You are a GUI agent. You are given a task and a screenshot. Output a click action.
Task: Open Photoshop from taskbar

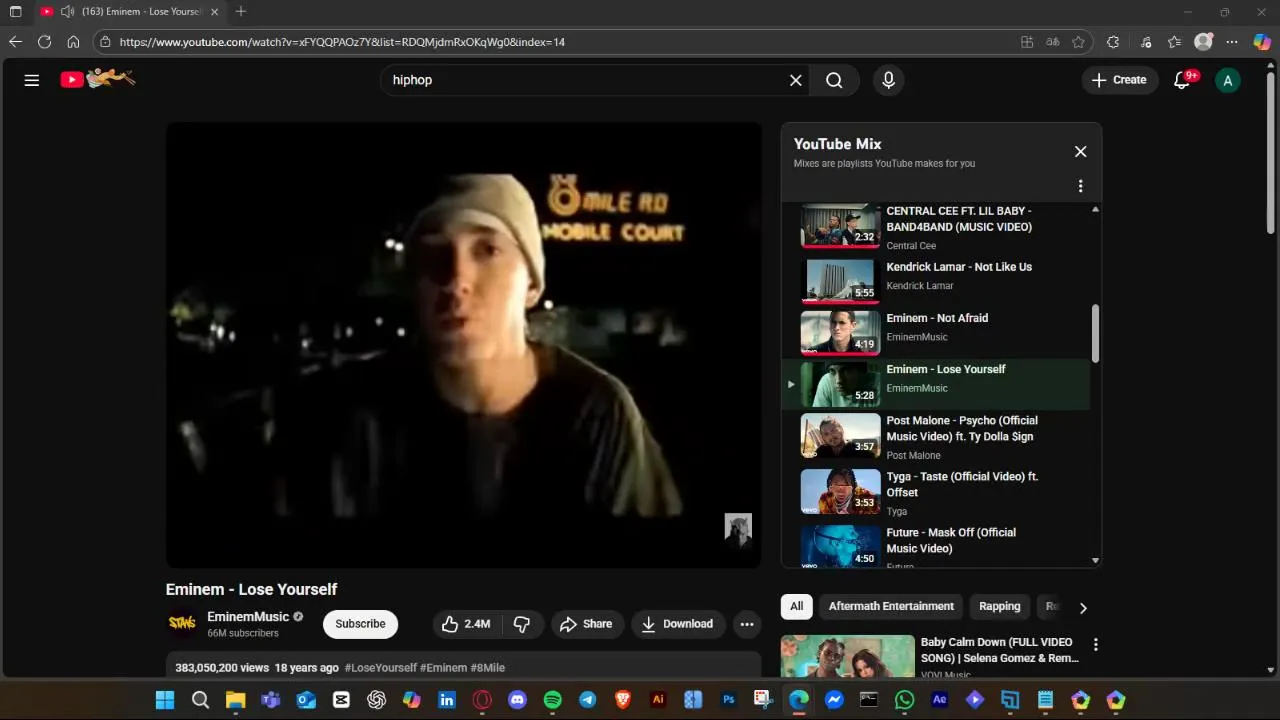728,700
